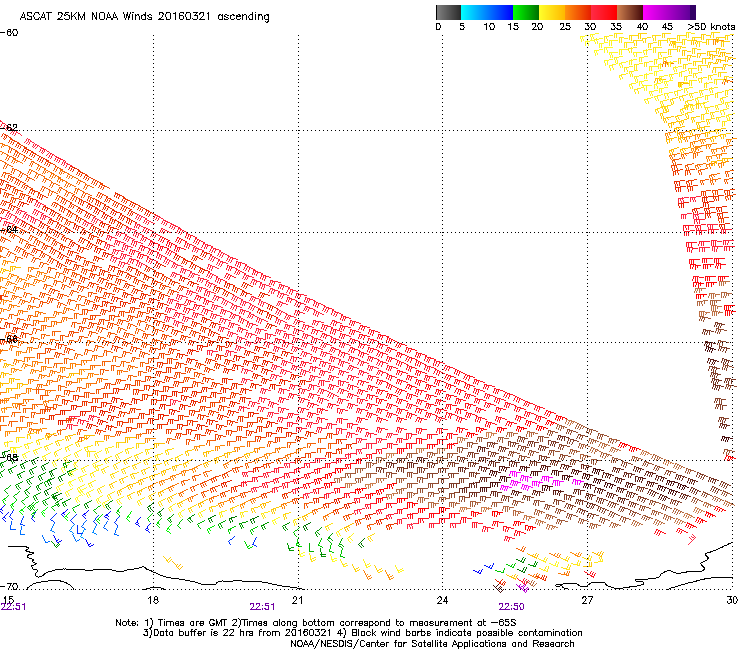
Task: Click the '25' label under the color legend
Action: [565, 27]
